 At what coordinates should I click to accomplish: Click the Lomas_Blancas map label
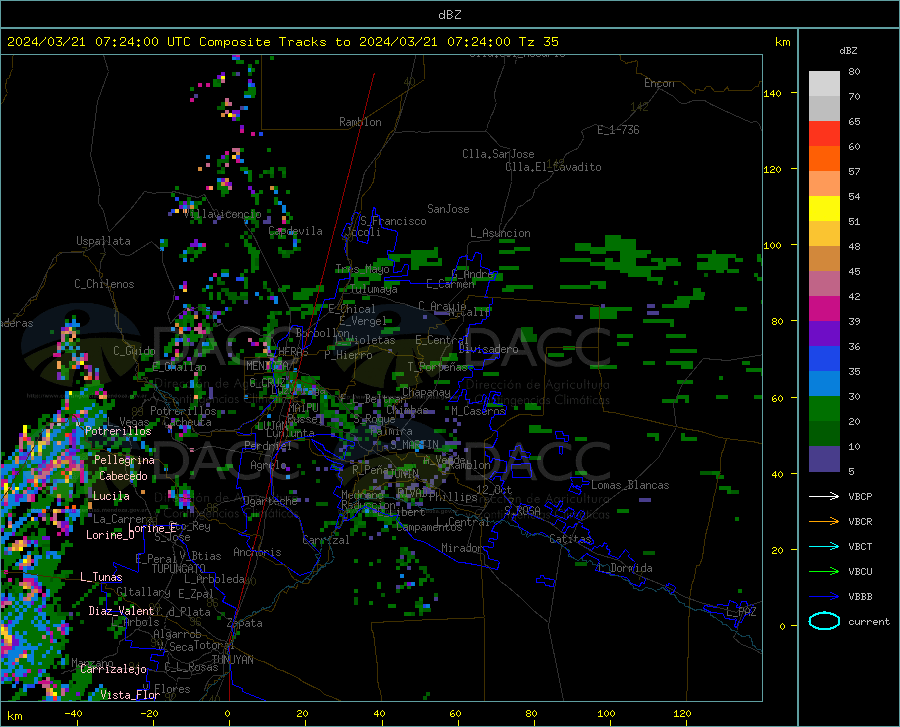click(x=630, y=485)
